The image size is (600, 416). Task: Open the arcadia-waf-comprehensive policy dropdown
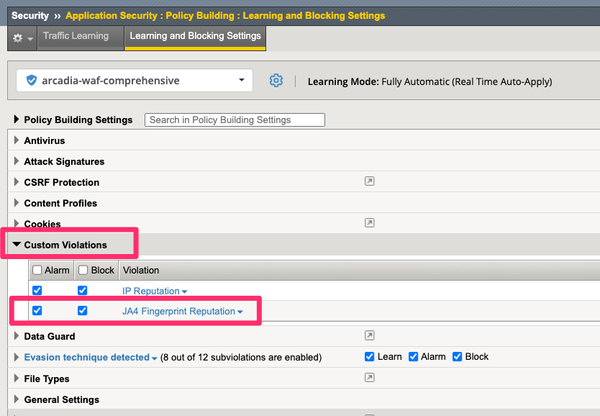tap(135, 80)
